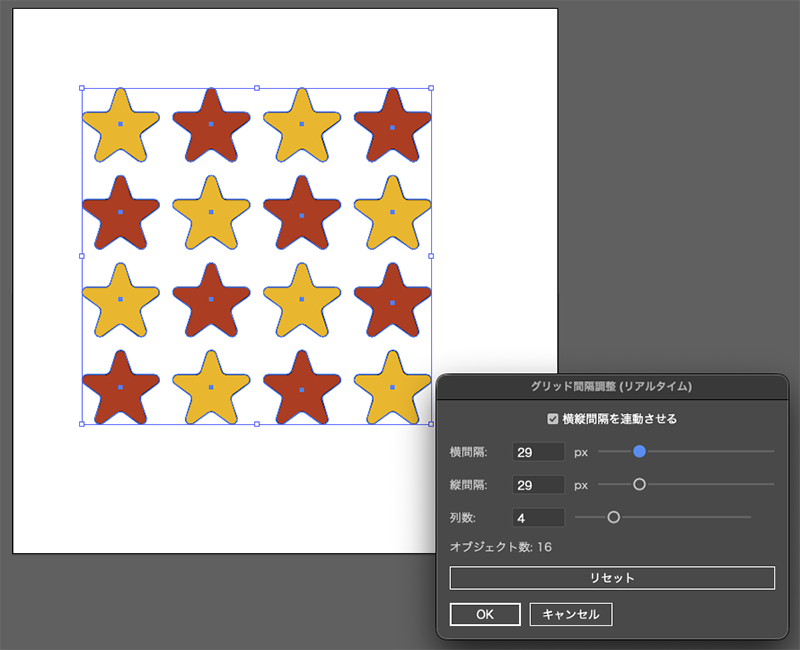Click the blue 横間隔 slider handle

639,451
